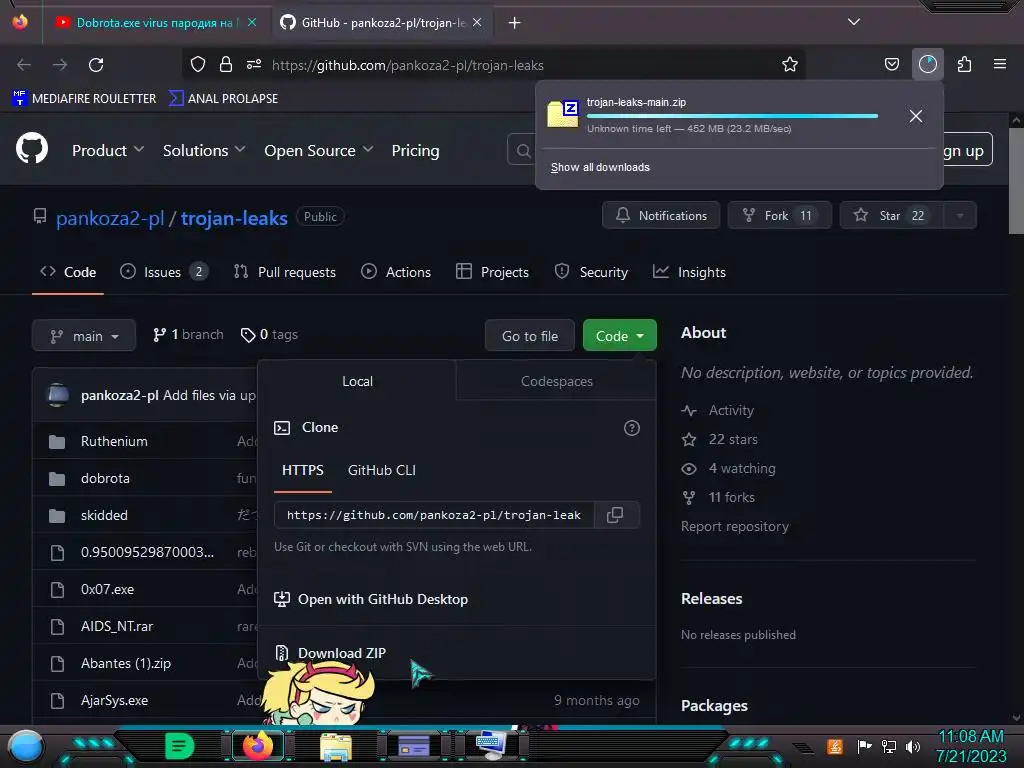Screen dimensions: 1024x768
Task: Star the trojan-leaks repository
Action: tap(891, 216)
